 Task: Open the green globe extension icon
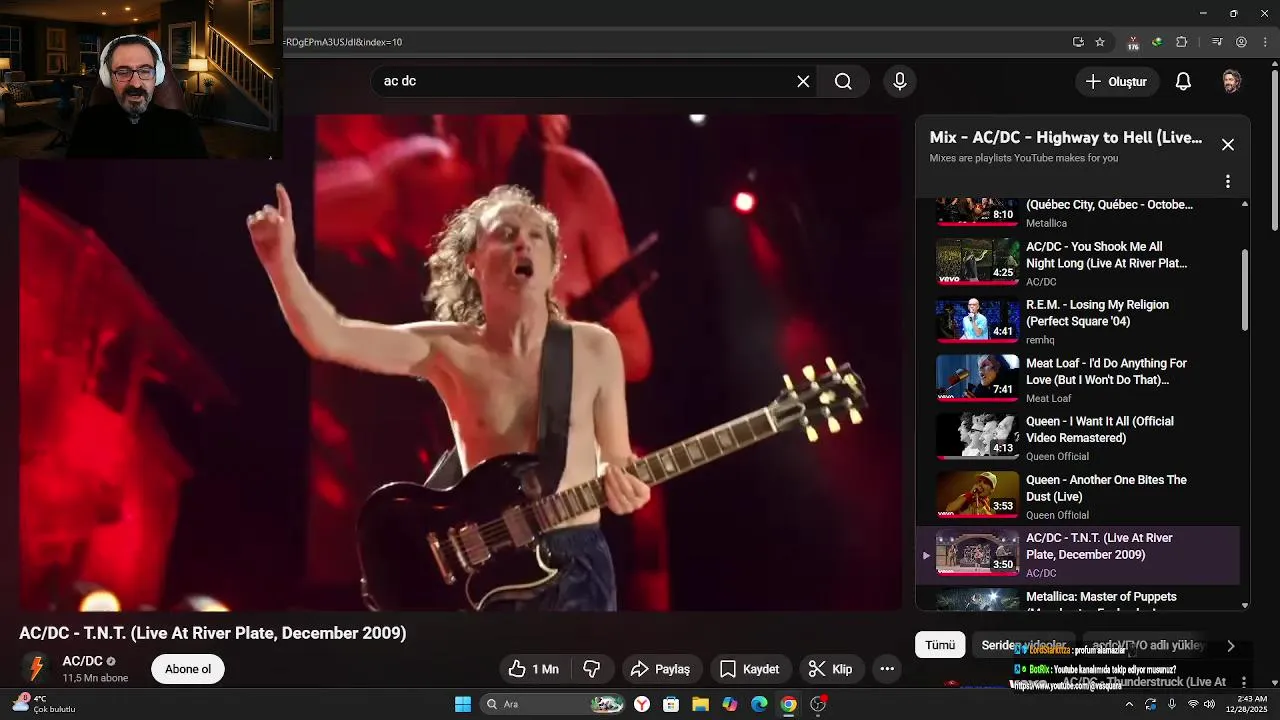[1157, 42]
